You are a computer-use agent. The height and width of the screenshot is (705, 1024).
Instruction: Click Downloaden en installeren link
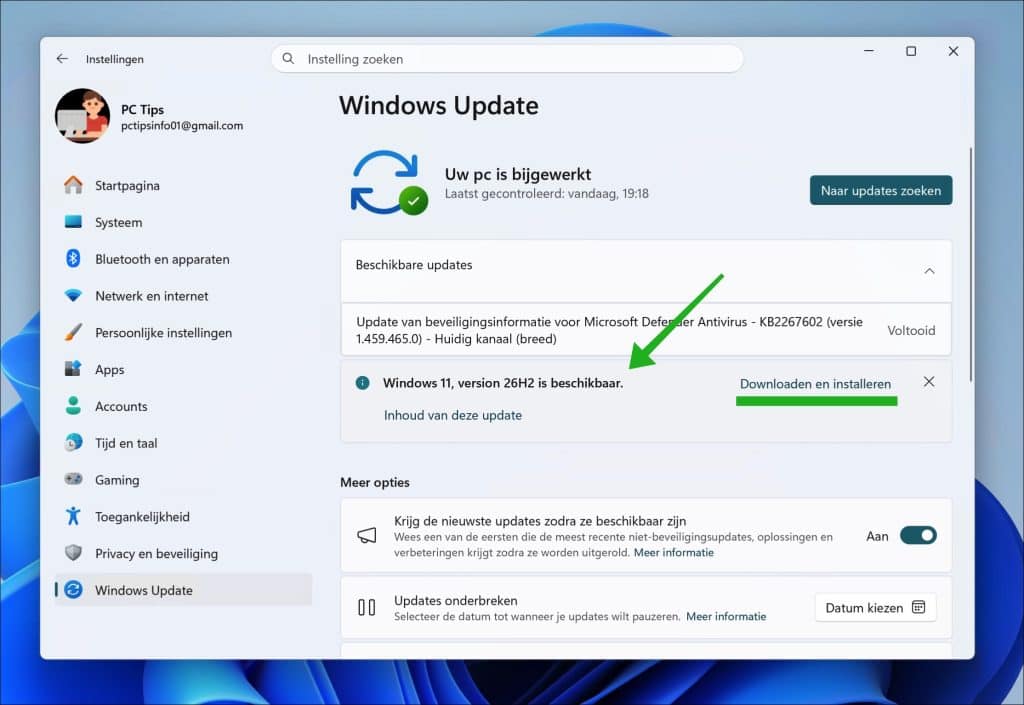[x=815, y=384]
